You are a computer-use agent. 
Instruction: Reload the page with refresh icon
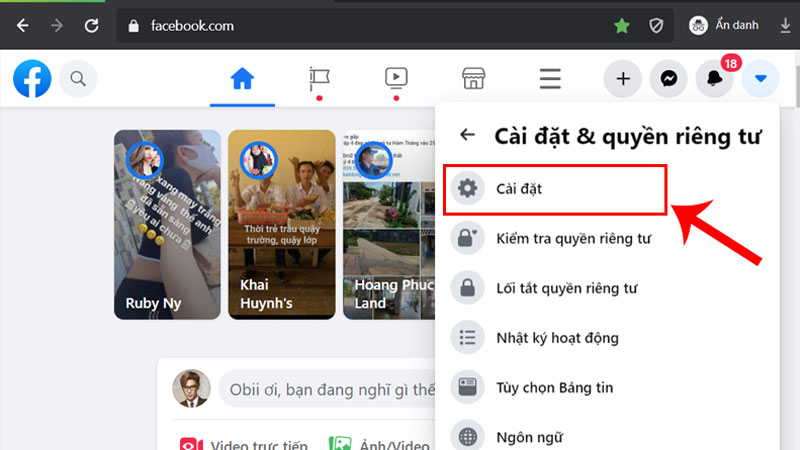click(x=92, y=25)
